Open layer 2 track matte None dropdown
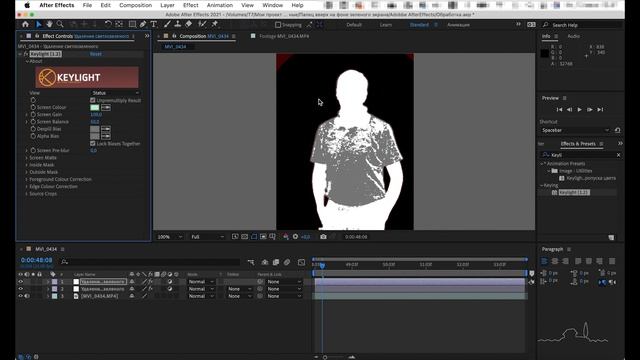 (x=239, y=289)
